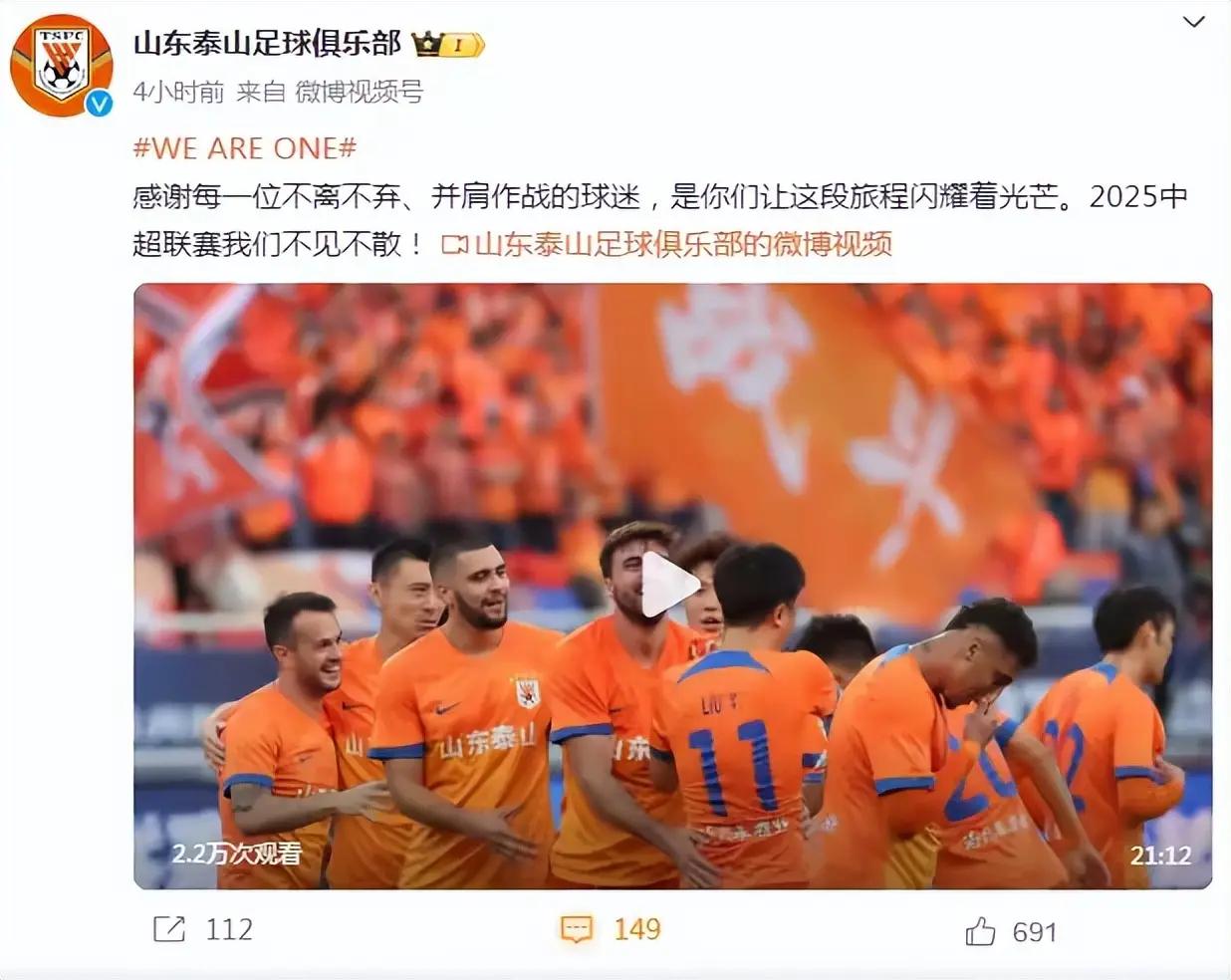Open comments via the speech bubble icon

click(x=577, y=929)
